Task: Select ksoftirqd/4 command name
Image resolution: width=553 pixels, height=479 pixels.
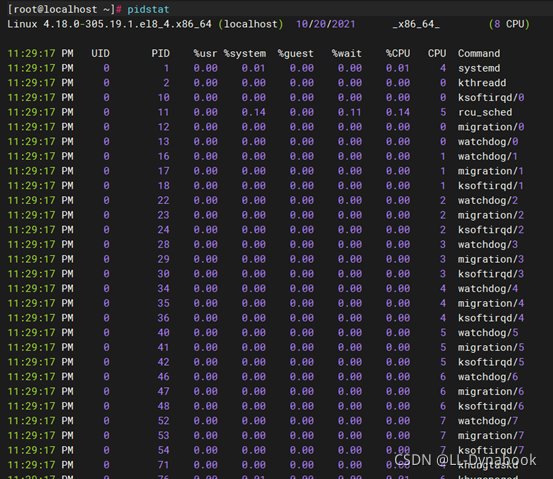Action: point(491,318)
